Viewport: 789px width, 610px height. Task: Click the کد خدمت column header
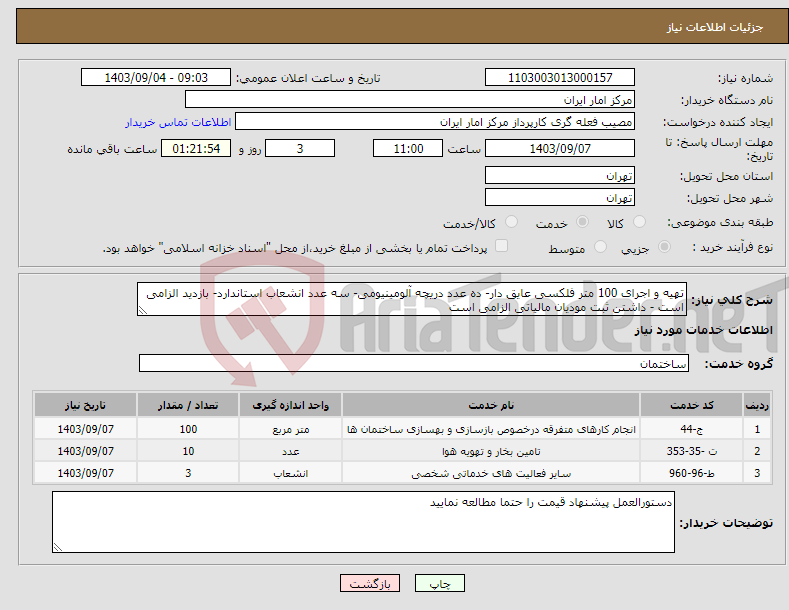(x=691, y=405)
